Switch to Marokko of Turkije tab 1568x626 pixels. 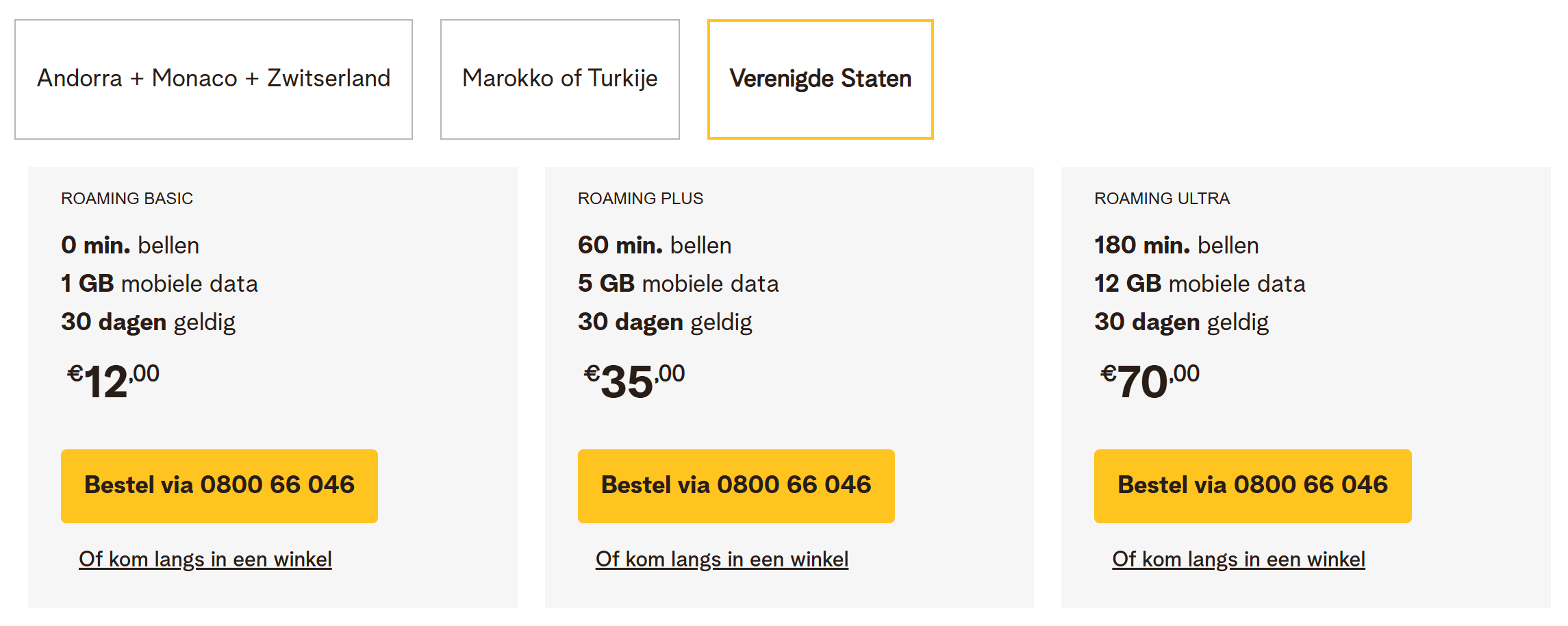tap(559, 79)
